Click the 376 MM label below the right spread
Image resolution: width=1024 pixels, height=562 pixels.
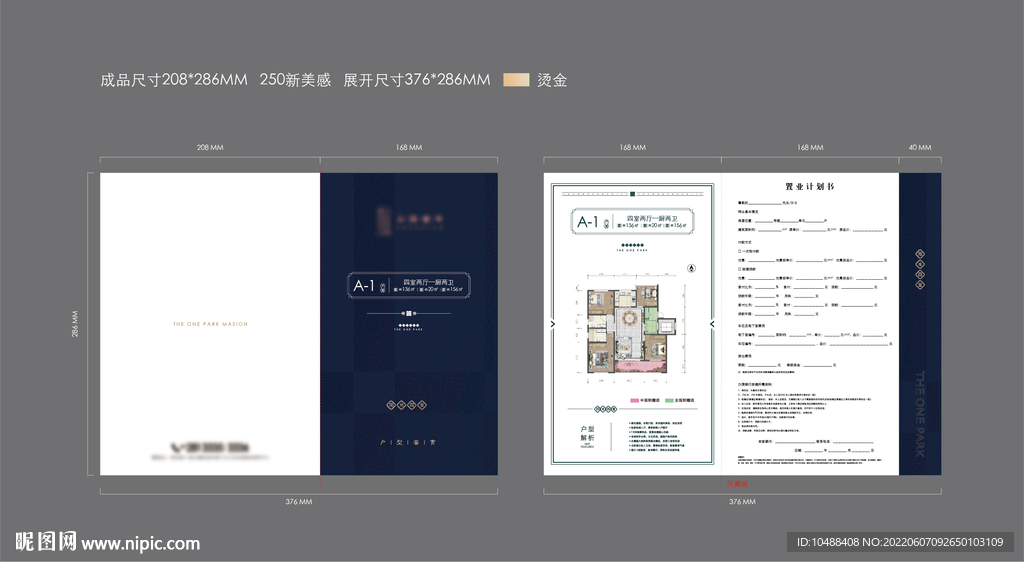pyautogui.click(x=743, y=502)
